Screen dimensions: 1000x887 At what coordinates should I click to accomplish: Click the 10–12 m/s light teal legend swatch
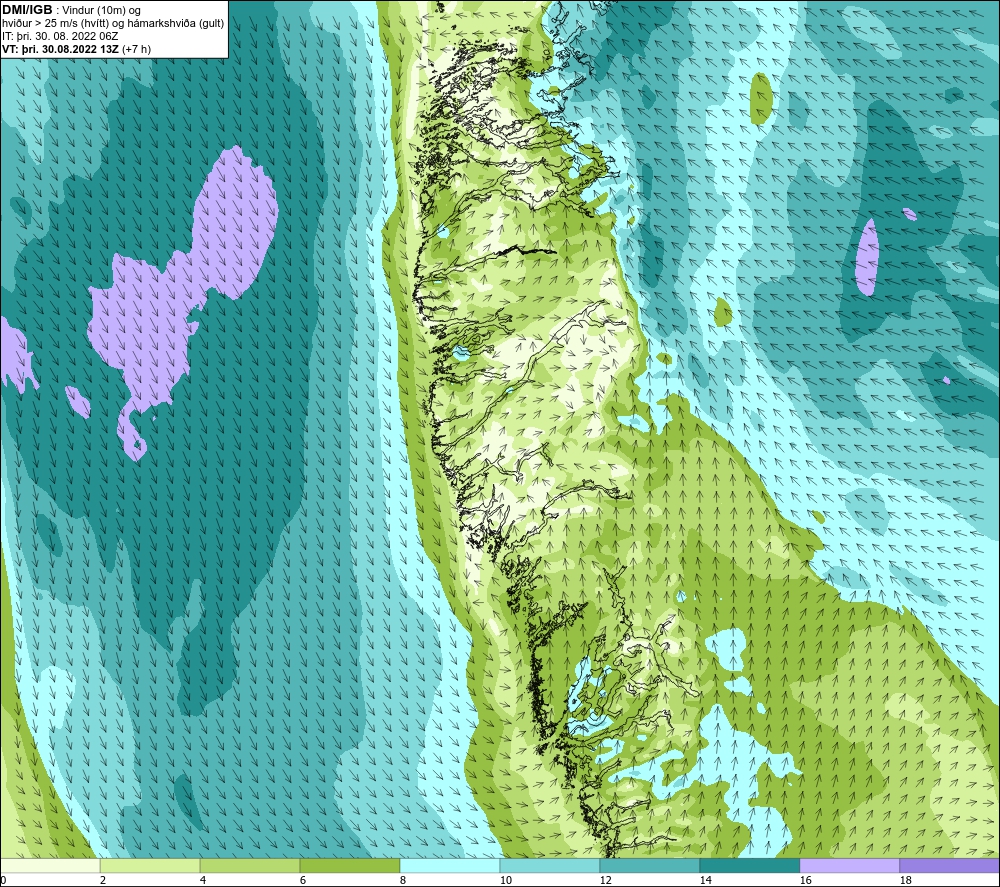550,866
